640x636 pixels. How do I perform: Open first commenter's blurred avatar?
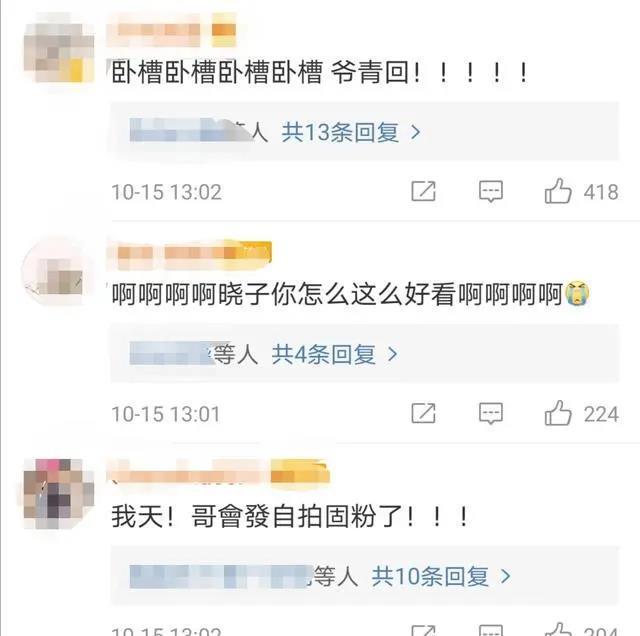(x=58, y=53)
